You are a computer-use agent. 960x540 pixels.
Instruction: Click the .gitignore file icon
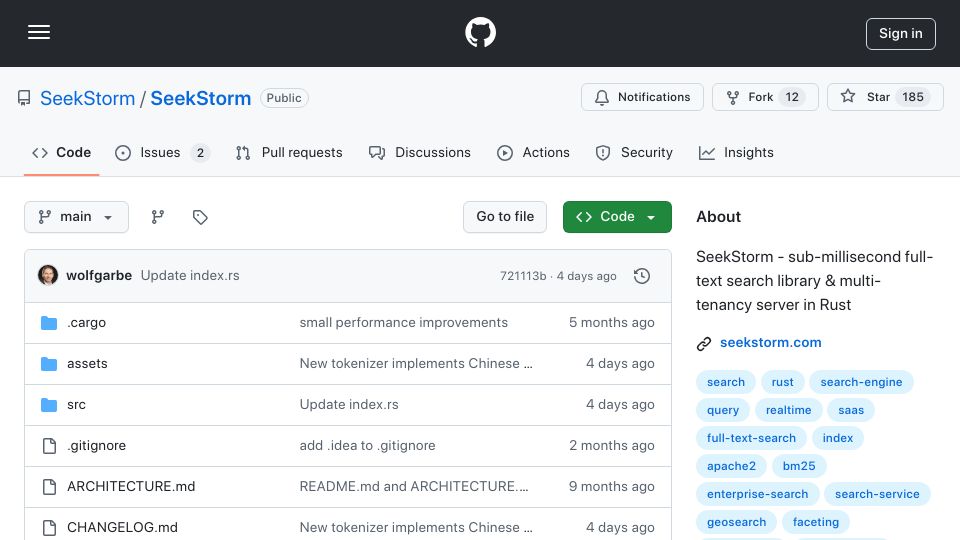pyautogui.click(x=49, y=446)
